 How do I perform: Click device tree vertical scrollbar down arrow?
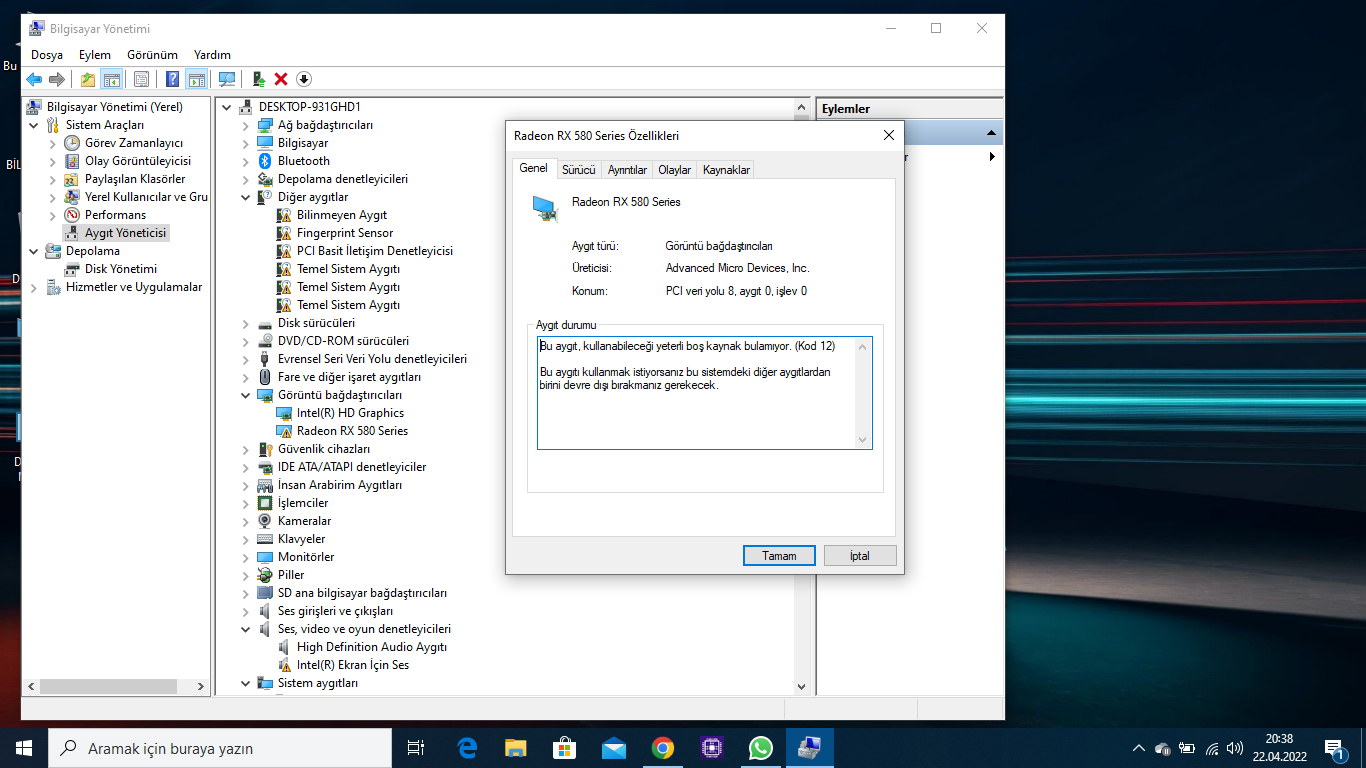[x=801, y=687]
